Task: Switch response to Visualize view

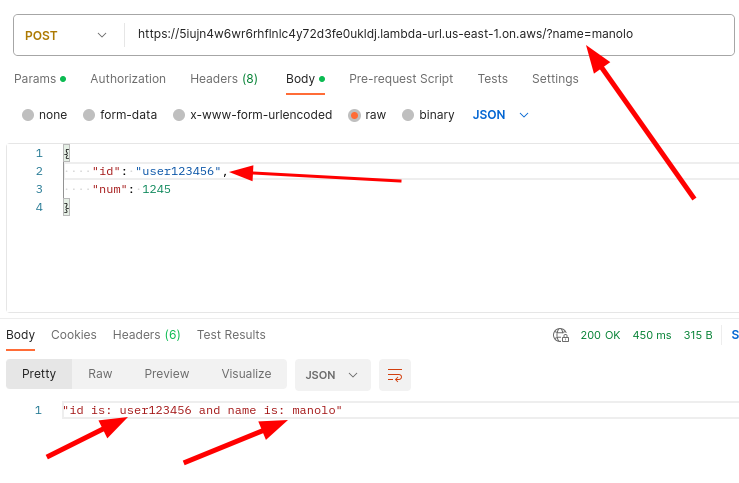Action: (x=246, y=374)
